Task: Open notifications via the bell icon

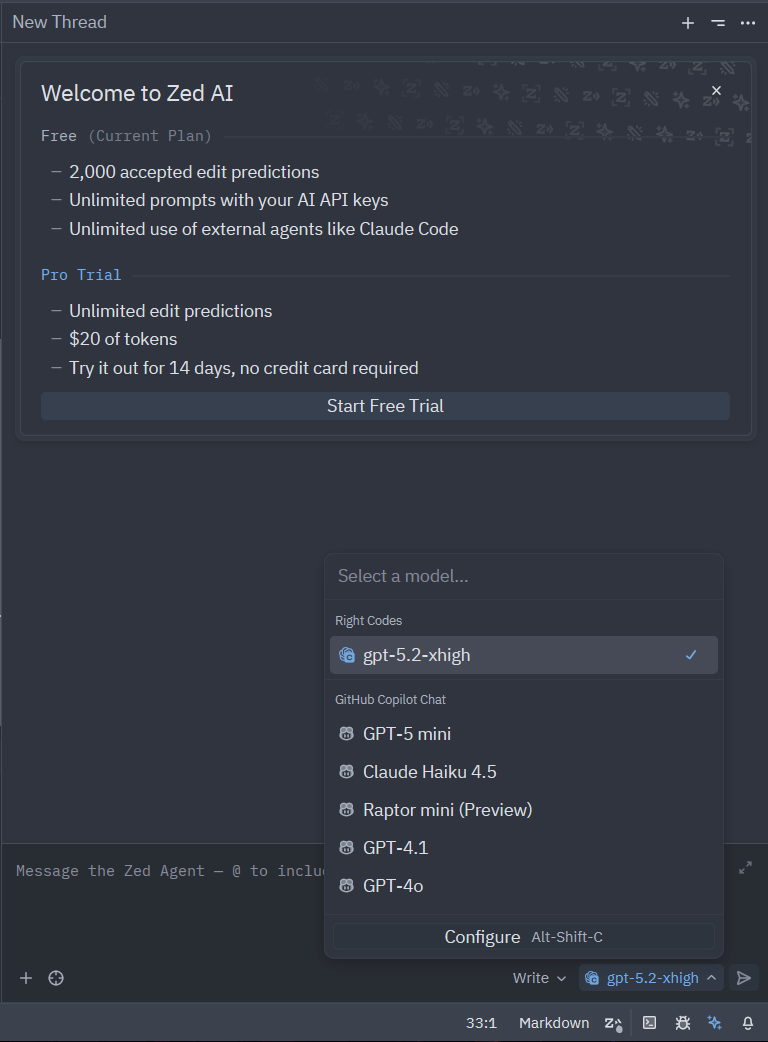Action: pyautogui.click(x=747, y=1022)
